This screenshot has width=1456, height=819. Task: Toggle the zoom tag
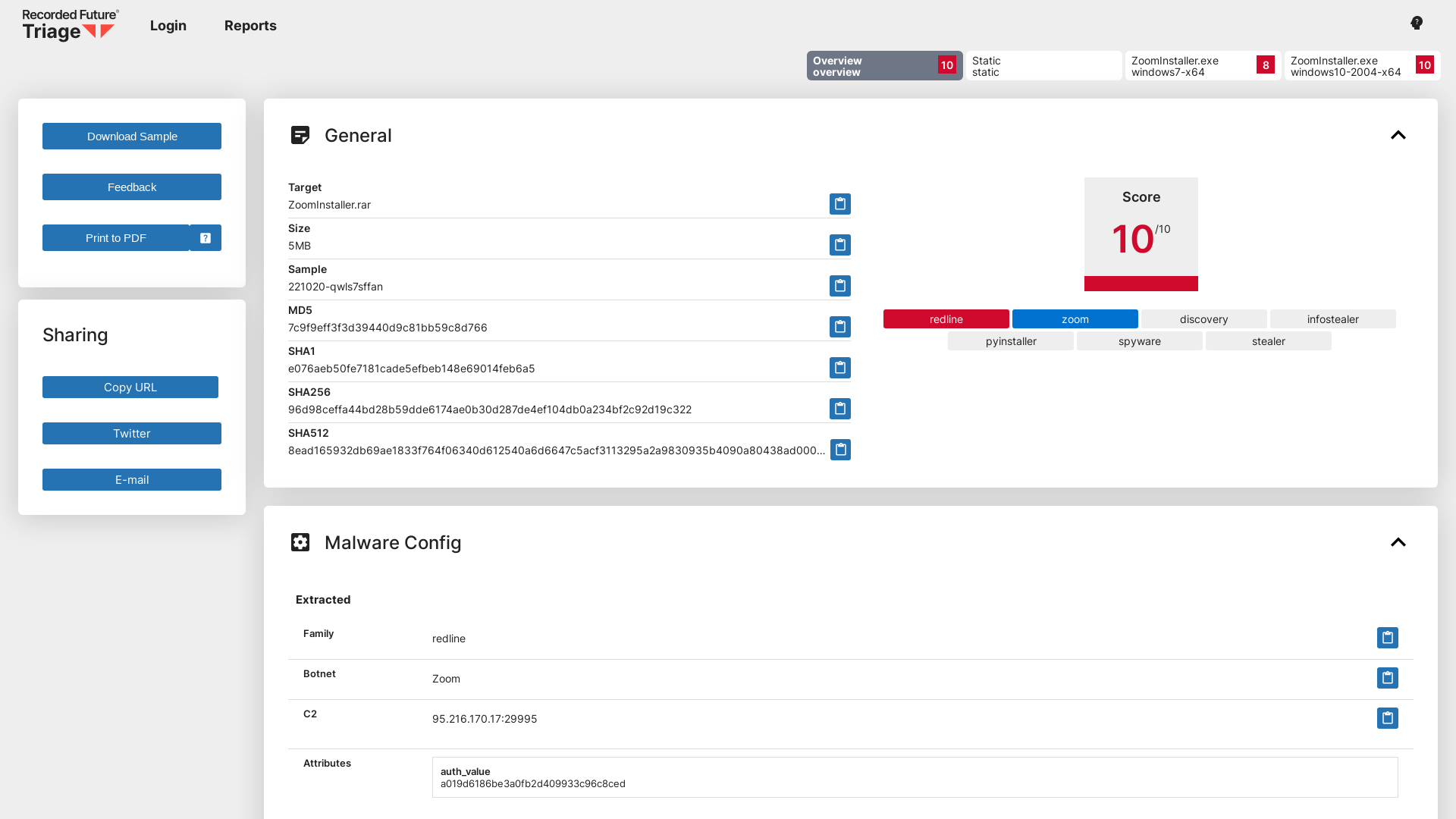coord(1075,318)
